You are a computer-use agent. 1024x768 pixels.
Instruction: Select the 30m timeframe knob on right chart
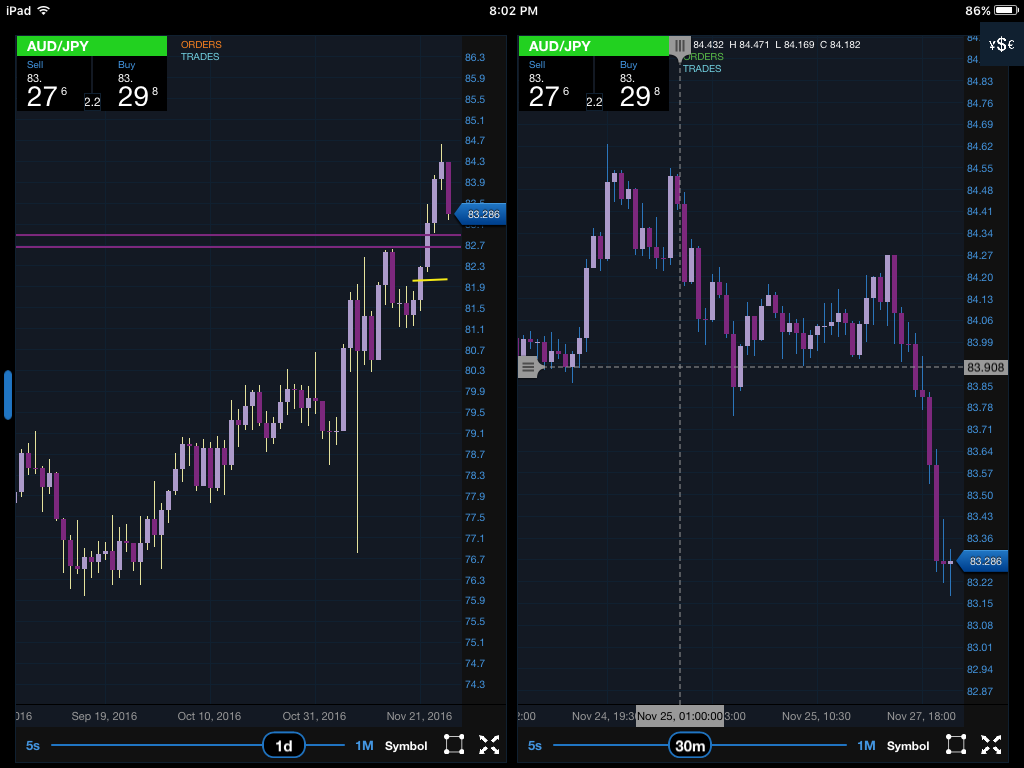[690, 745]
